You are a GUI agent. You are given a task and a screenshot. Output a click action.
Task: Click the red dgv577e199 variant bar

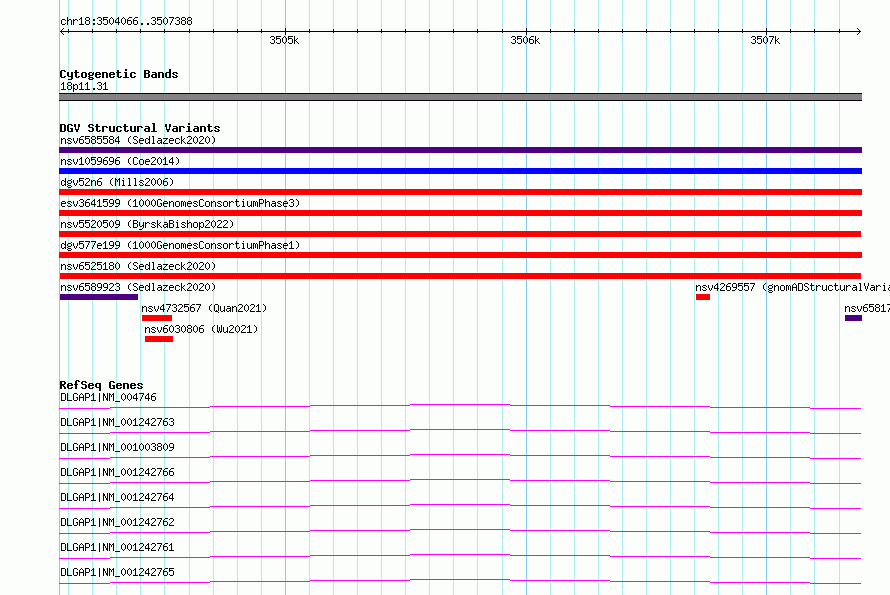point(460,255)
